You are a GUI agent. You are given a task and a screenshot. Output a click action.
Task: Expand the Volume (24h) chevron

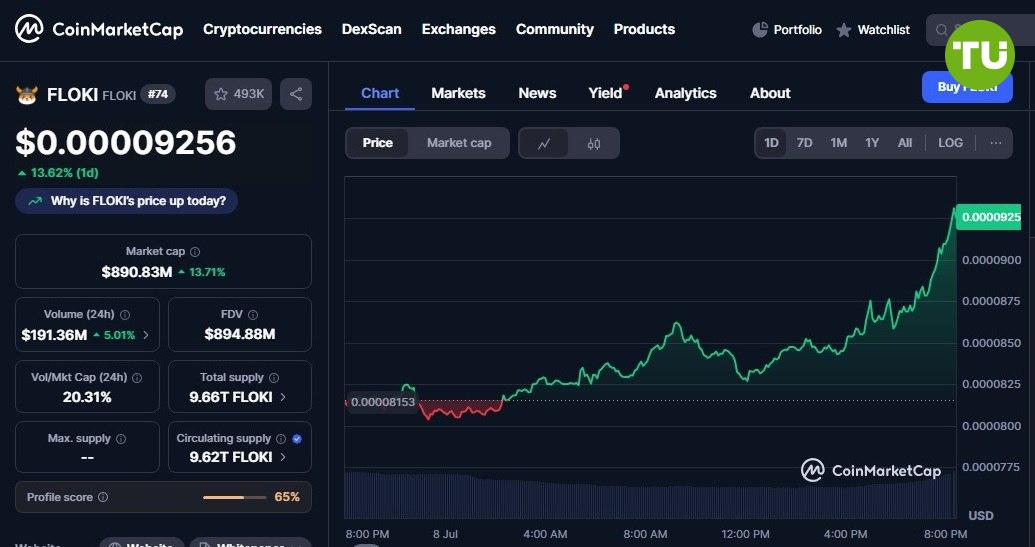146,335
